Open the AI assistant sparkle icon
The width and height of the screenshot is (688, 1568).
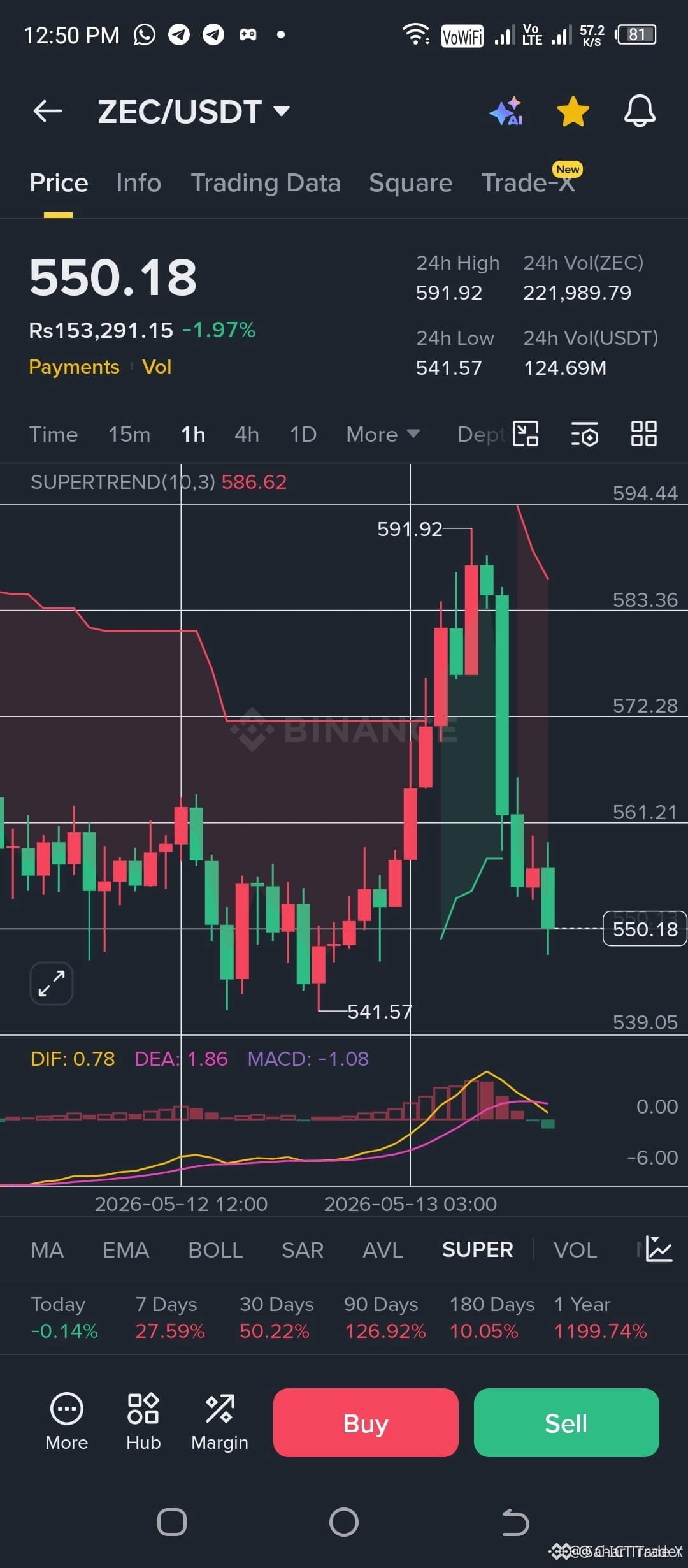tap(507, 112)
